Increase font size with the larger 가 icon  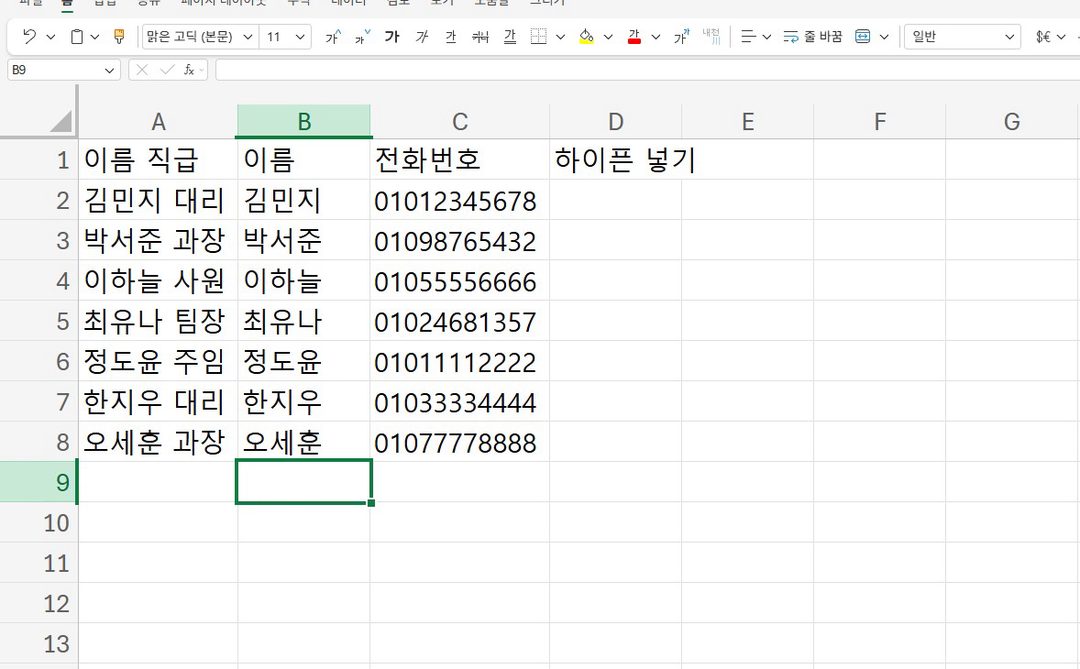tap(333, 37)
